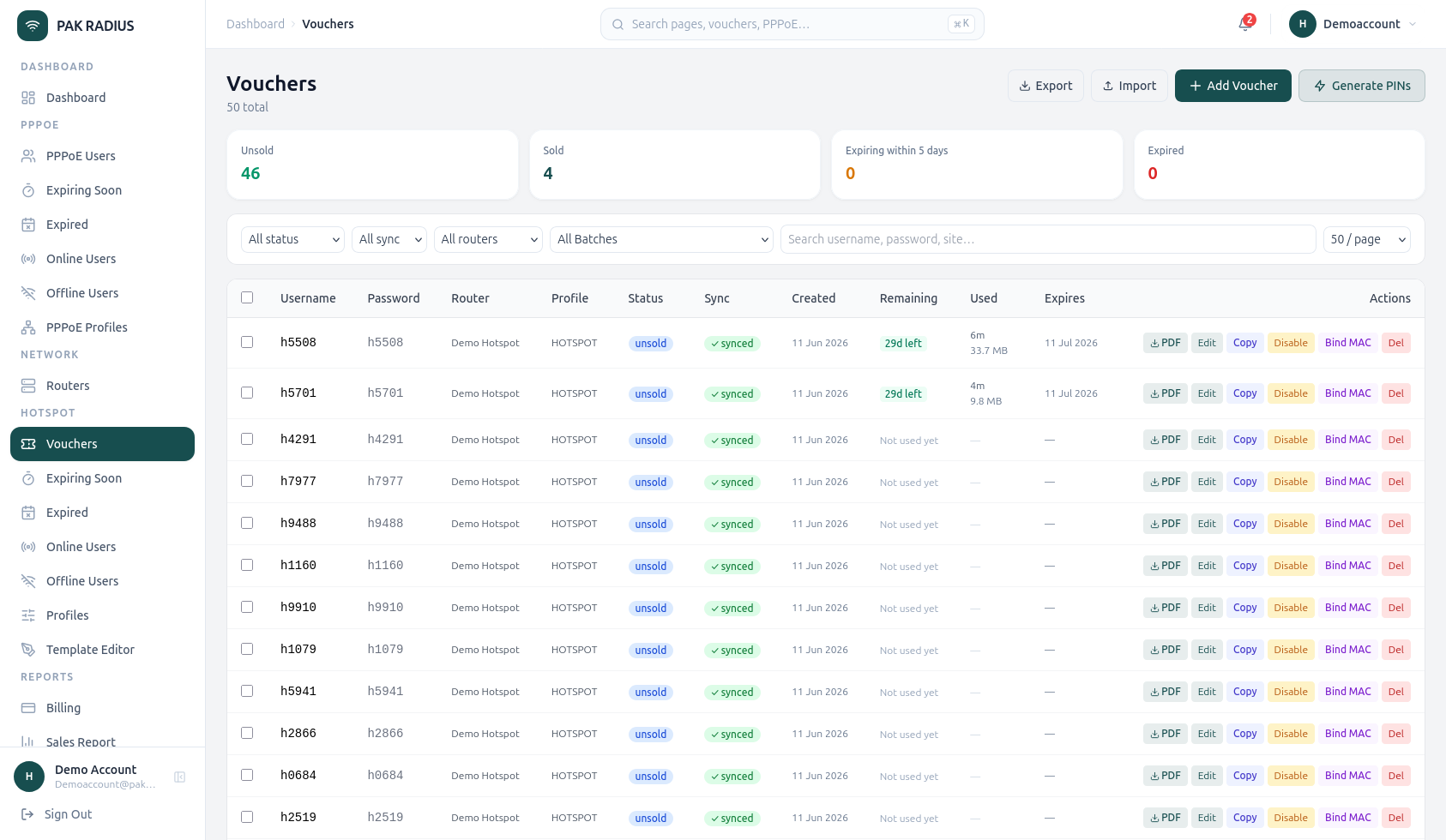Click the Disable button for voucher h5701
The height and width of the screenshot is (840, 1446).
pos(1291,393)
